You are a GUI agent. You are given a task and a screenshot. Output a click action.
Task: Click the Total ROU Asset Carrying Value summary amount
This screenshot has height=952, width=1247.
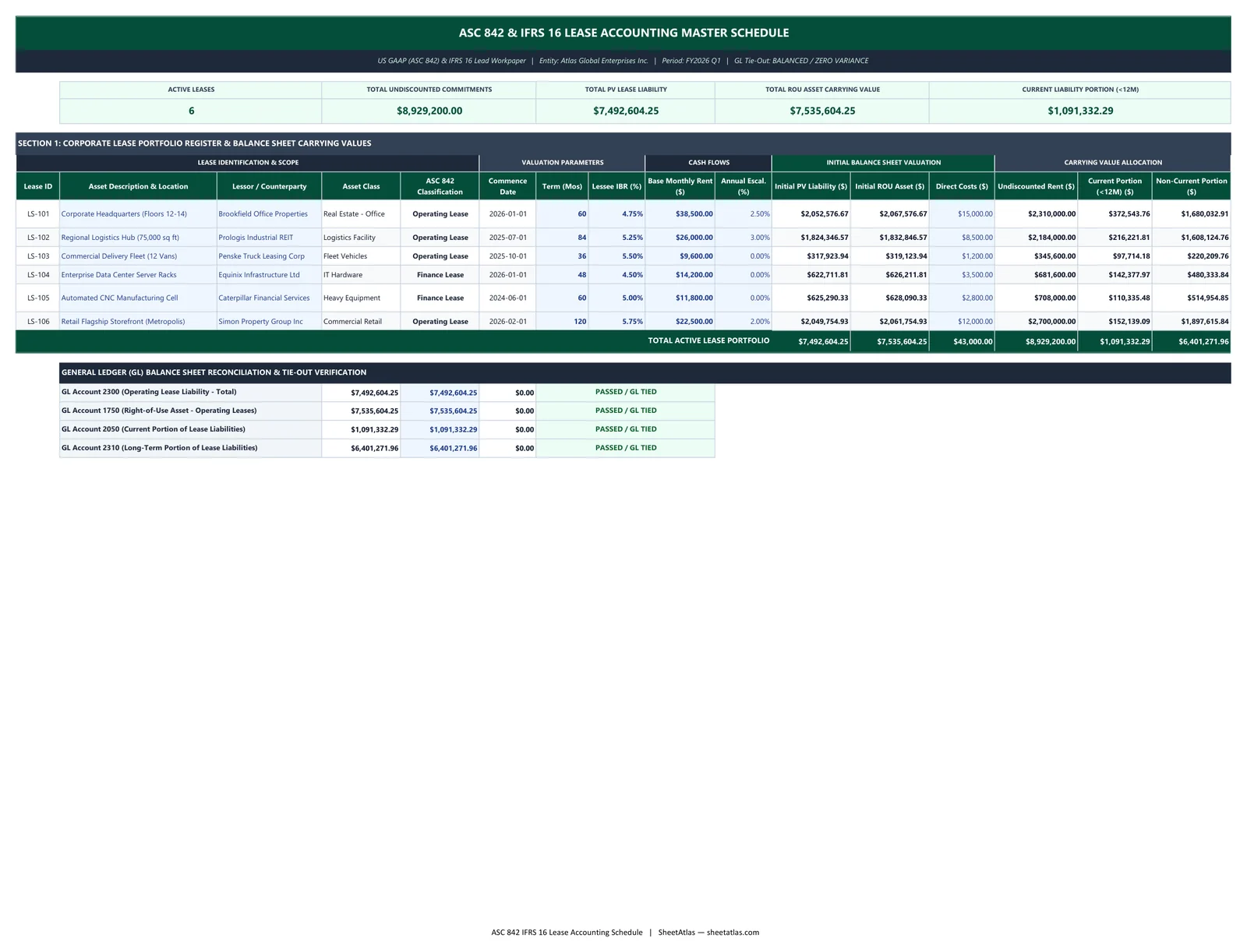click(x=822, y=111)
